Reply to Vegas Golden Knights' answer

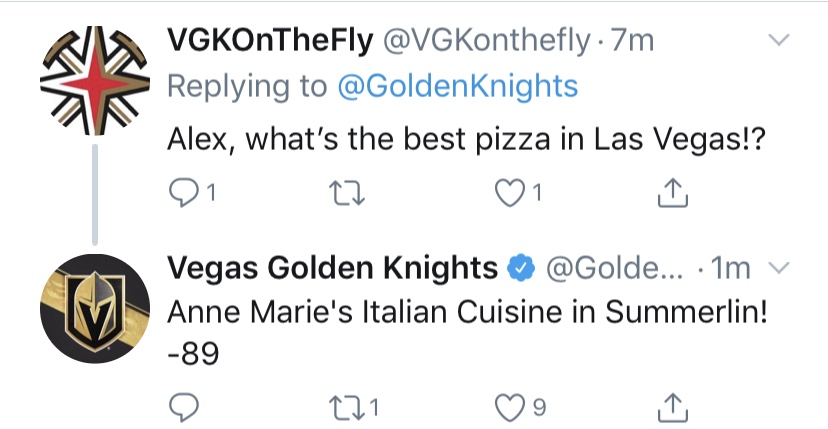point(183,407)
